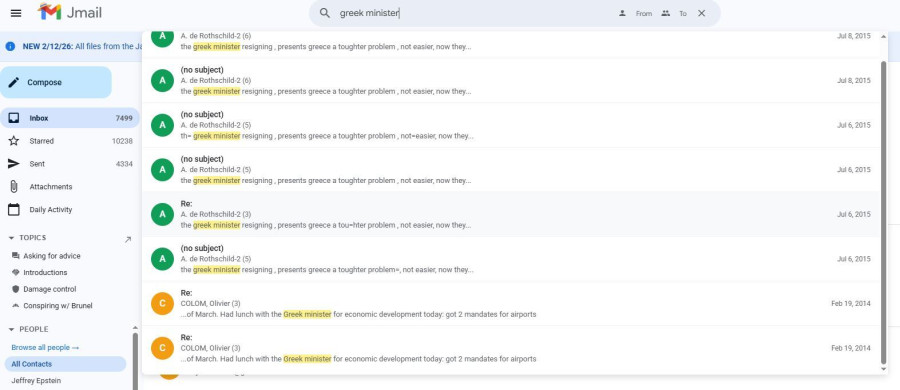The height and width of the screenshot is (390, 900).
Task: Select the Introductions topic
Action: pos(45,273)
